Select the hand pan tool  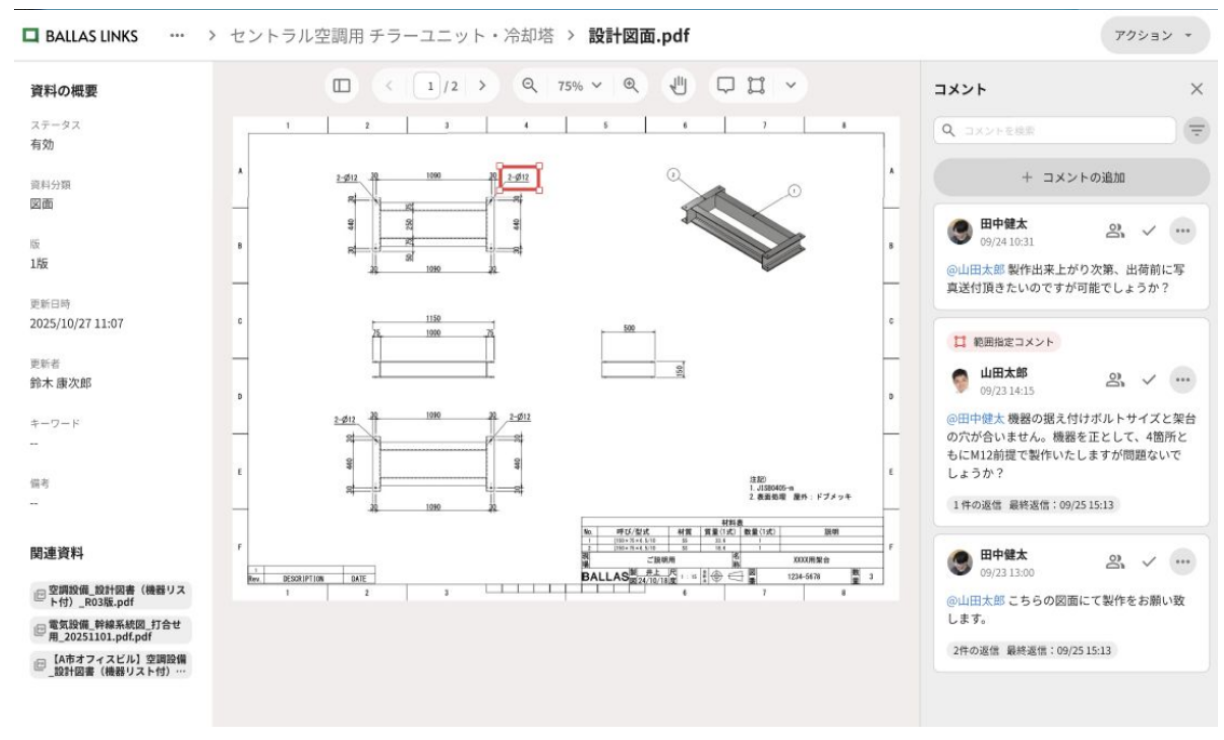681,87
